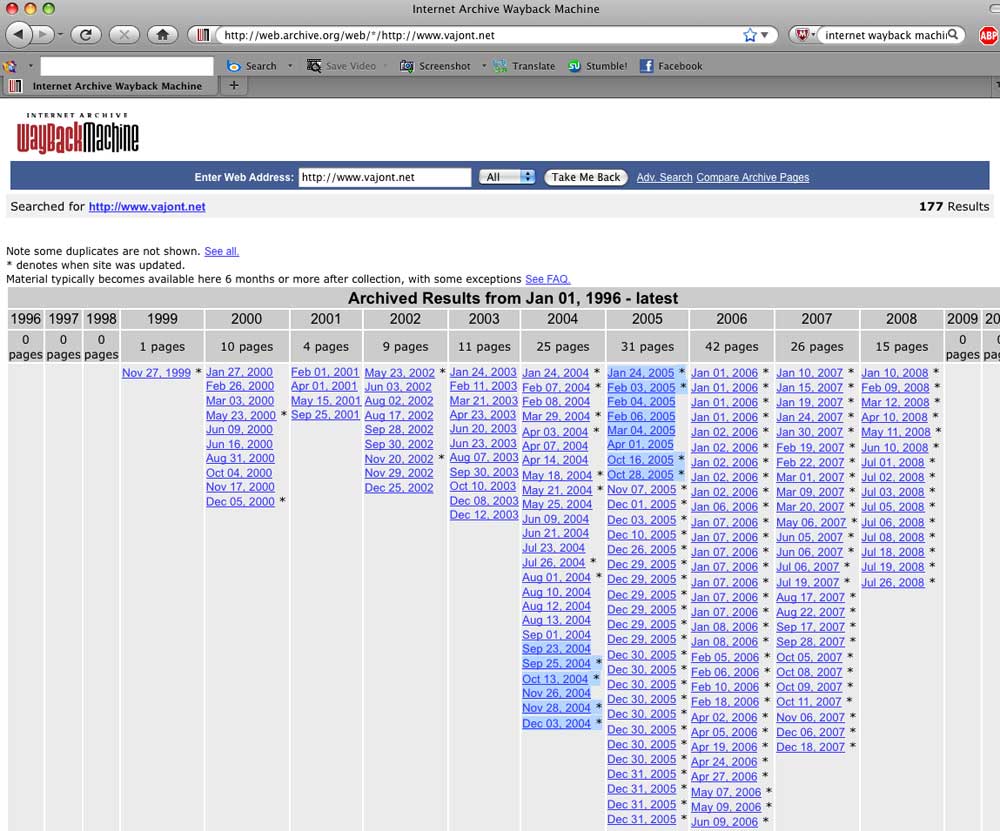Expand the dropdown arrow next to Screenshot

[484, 66]
